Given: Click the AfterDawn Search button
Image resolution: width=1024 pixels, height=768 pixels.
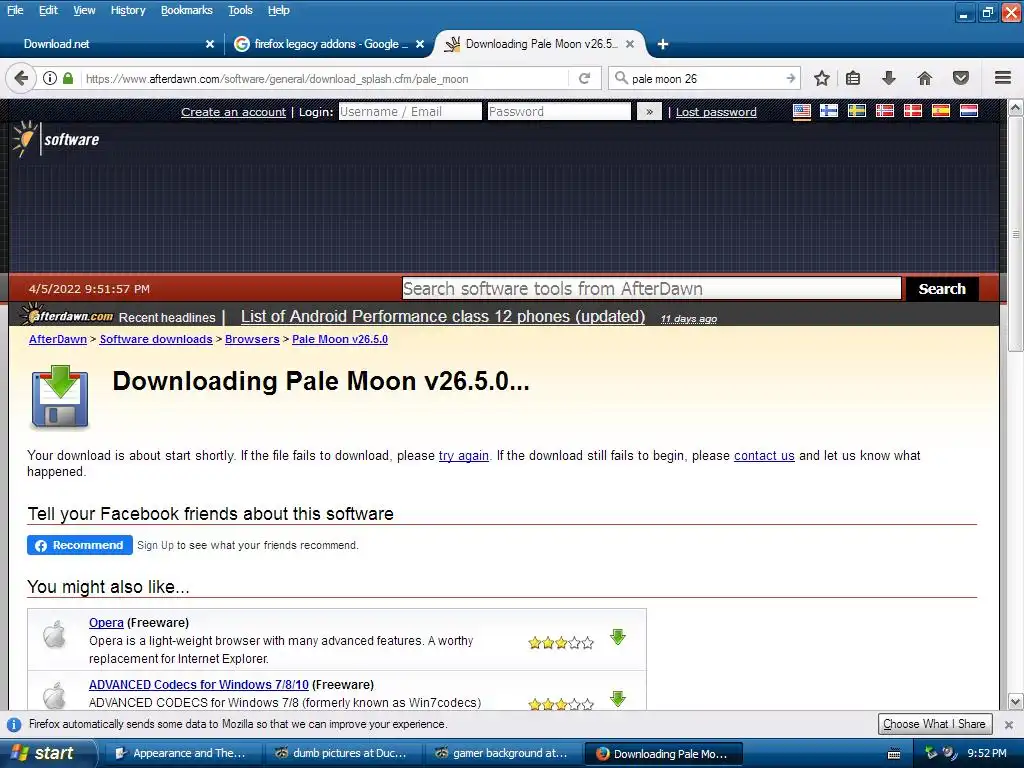Looking at the screenshot, I should (x=942, y=289).
